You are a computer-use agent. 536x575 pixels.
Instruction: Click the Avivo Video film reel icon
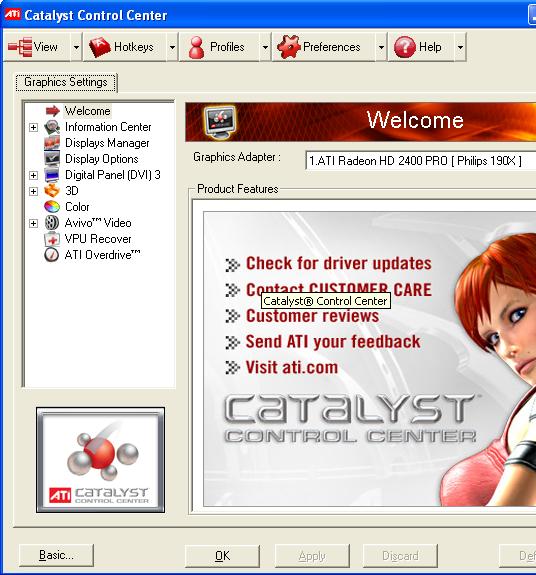[52, 223]
